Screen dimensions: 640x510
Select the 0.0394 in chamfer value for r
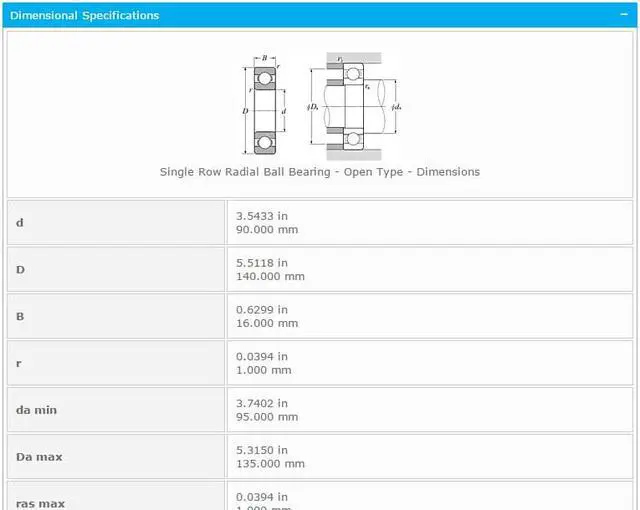pyautogui.click(x=262, y=357)
